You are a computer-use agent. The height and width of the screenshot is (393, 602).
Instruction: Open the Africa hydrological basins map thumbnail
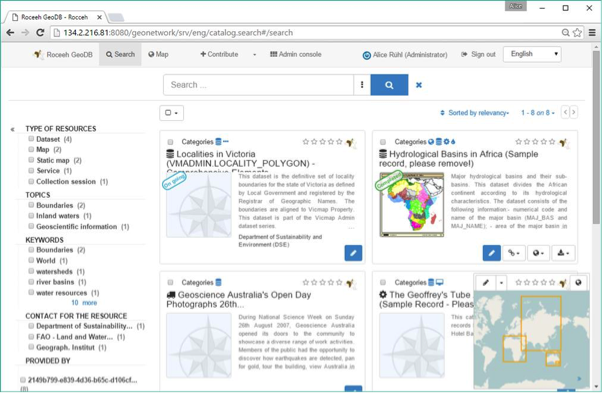(x=412, y=205)
